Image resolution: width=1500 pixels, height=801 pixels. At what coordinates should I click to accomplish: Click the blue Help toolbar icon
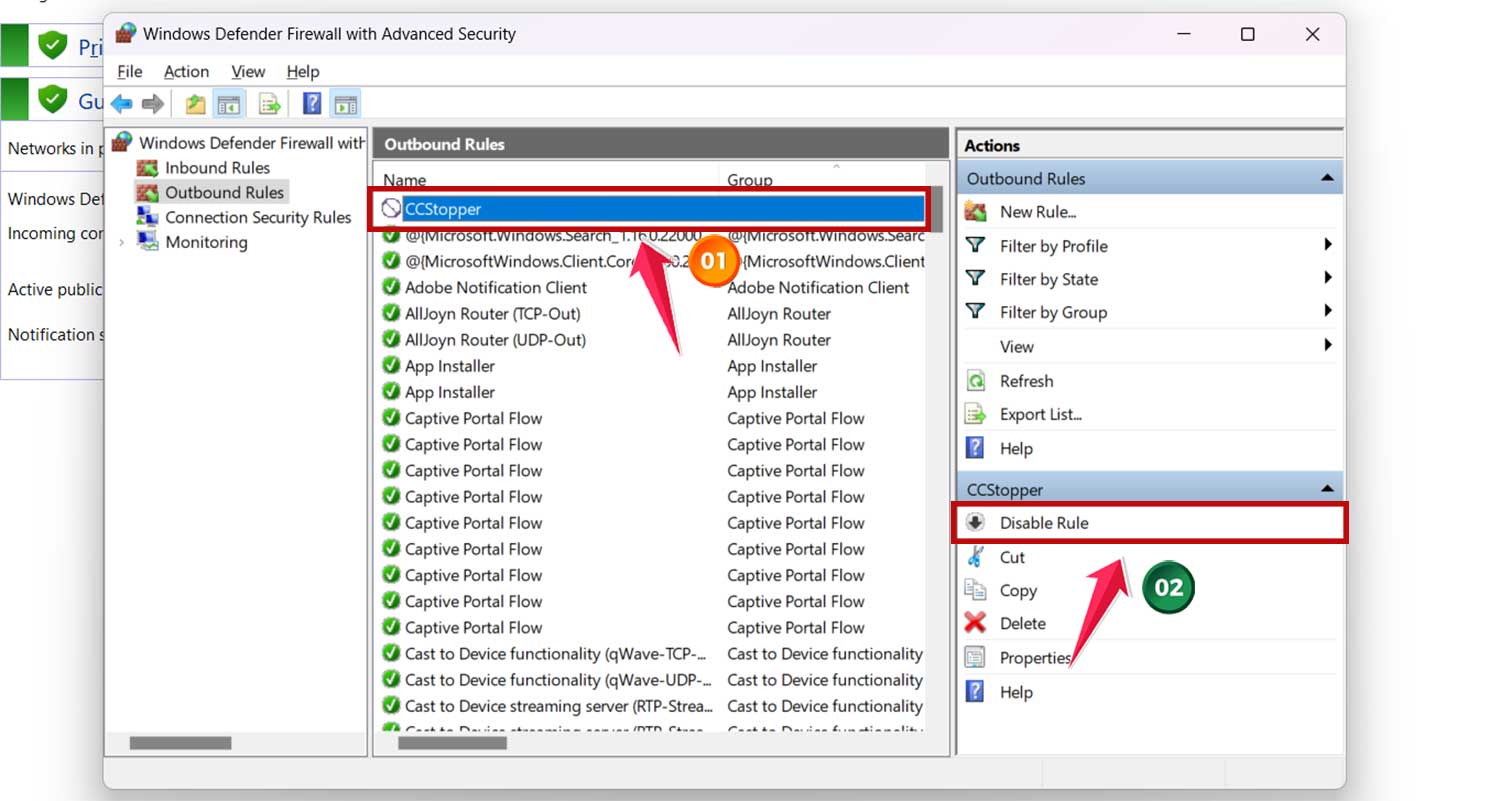[312, 104]
